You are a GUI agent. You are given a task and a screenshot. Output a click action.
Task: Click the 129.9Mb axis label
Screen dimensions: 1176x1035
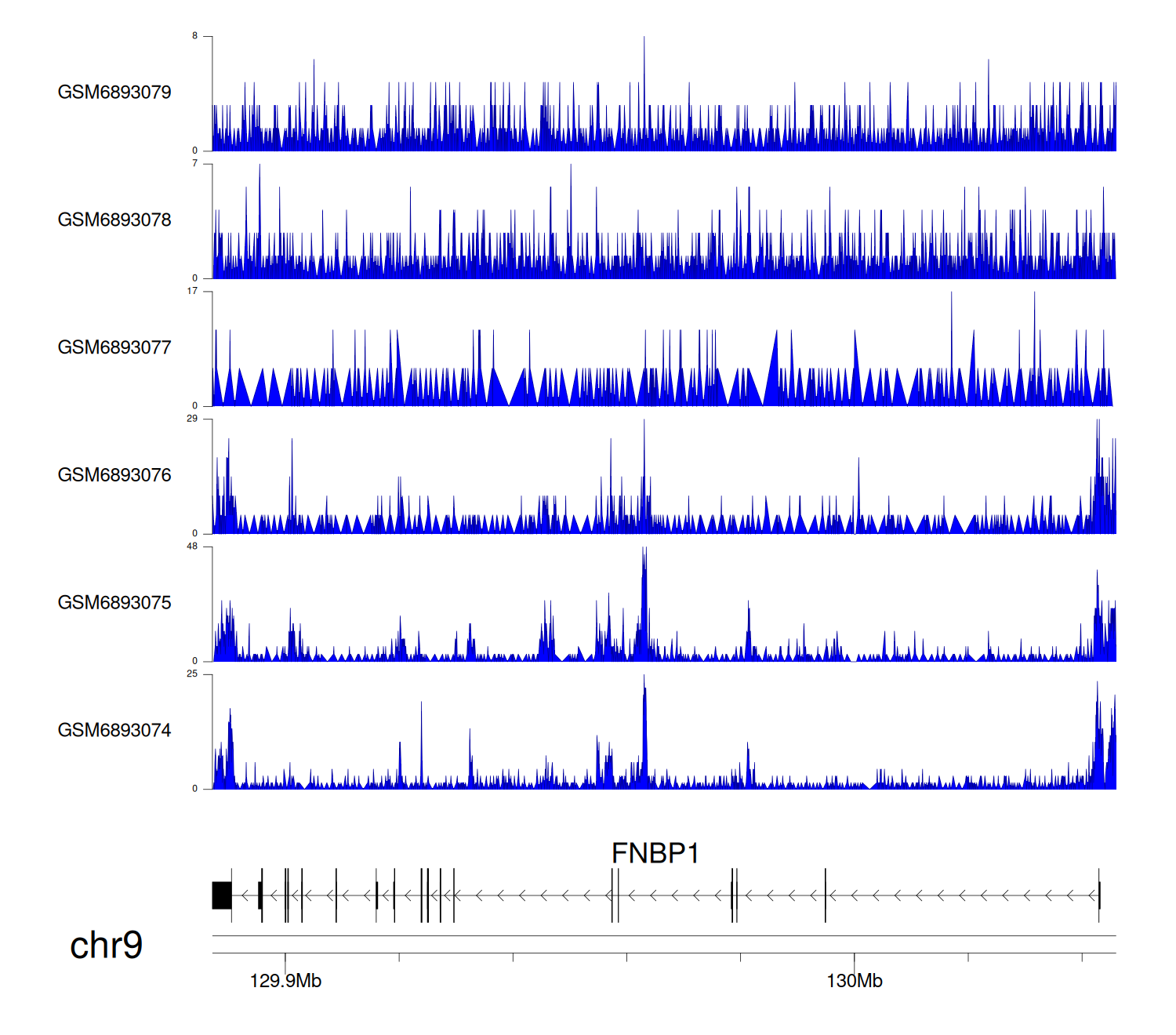(285, 982)
